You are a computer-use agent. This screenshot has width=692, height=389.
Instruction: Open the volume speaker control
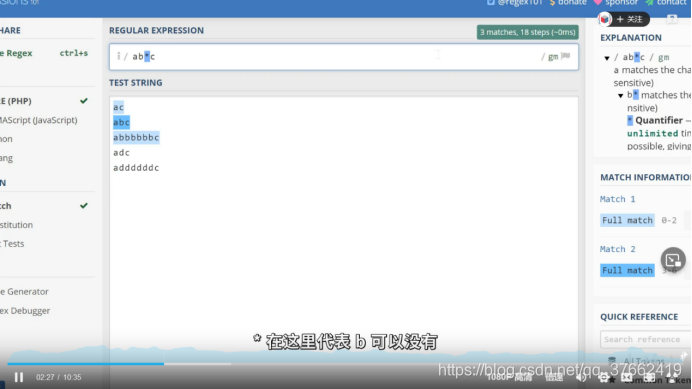581,377
